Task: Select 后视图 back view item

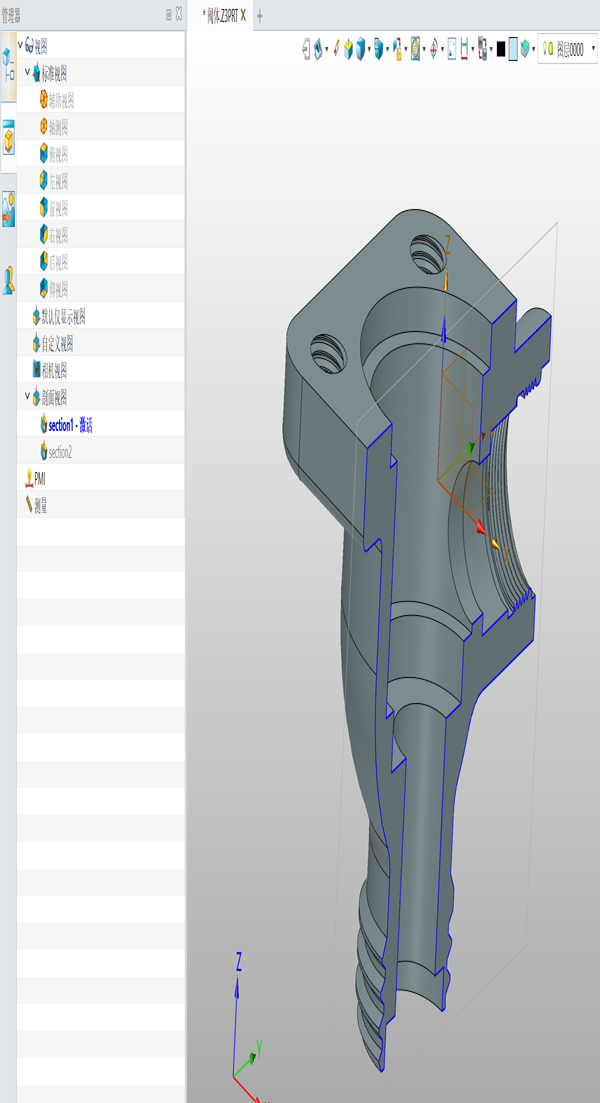Action: [x=58, y=262]
